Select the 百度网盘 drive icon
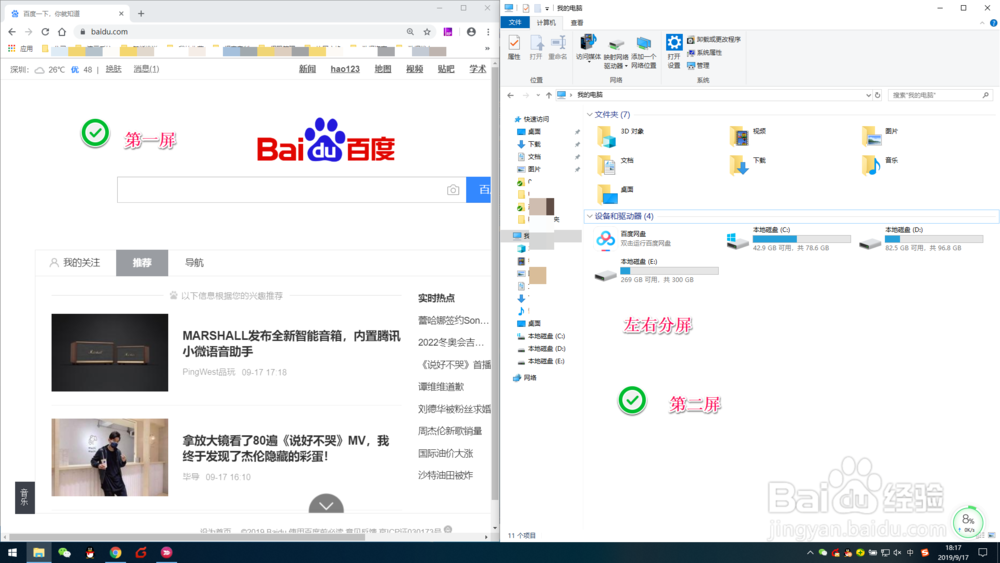 tap(605, 239)
